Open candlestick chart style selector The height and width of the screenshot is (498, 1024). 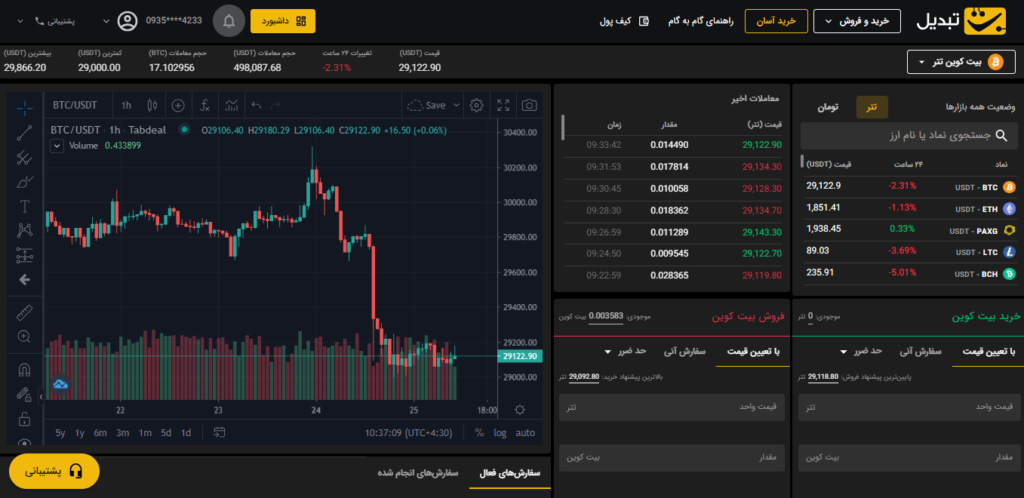(153, 105)
